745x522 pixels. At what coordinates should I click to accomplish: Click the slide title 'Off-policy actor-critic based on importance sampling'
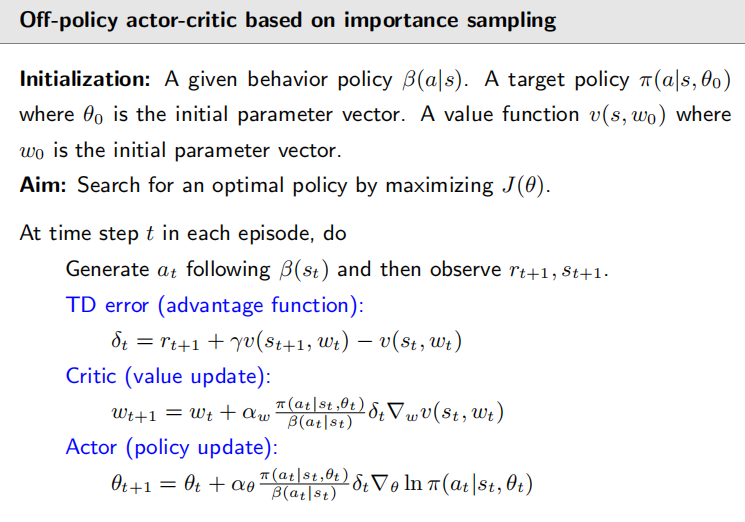[287, 20]
